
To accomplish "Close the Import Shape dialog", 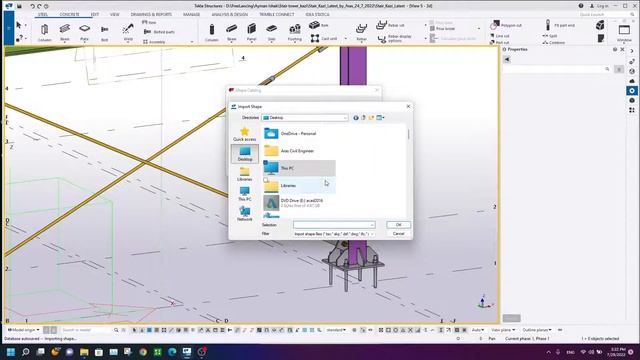I will point(408,107).
